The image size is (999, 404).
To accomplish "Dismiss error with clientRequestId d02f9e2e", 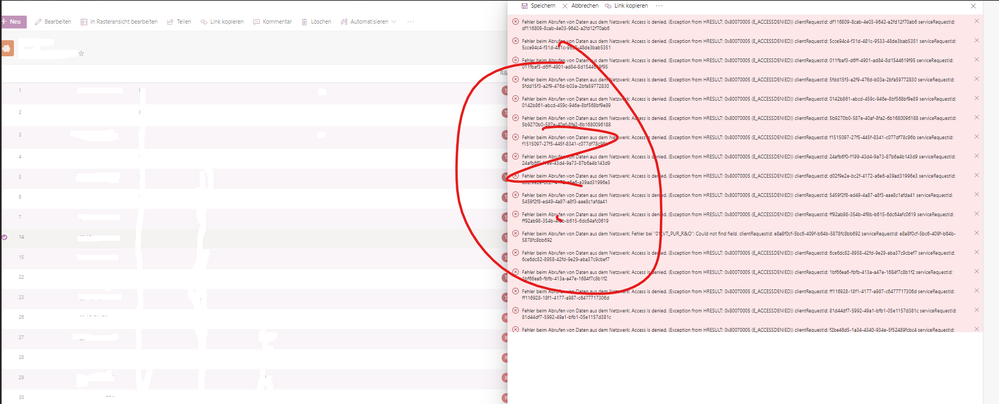I will pyautogui.click(x=977, y=175).
